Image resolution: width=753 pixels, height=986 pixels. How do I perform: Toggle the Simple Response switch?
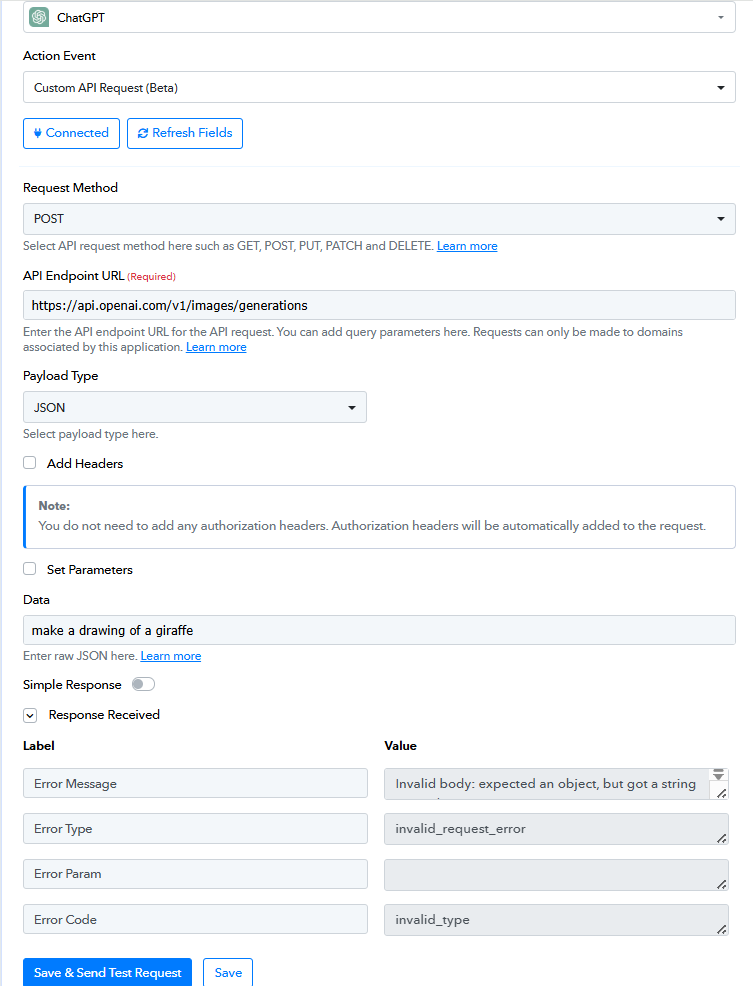143,684
